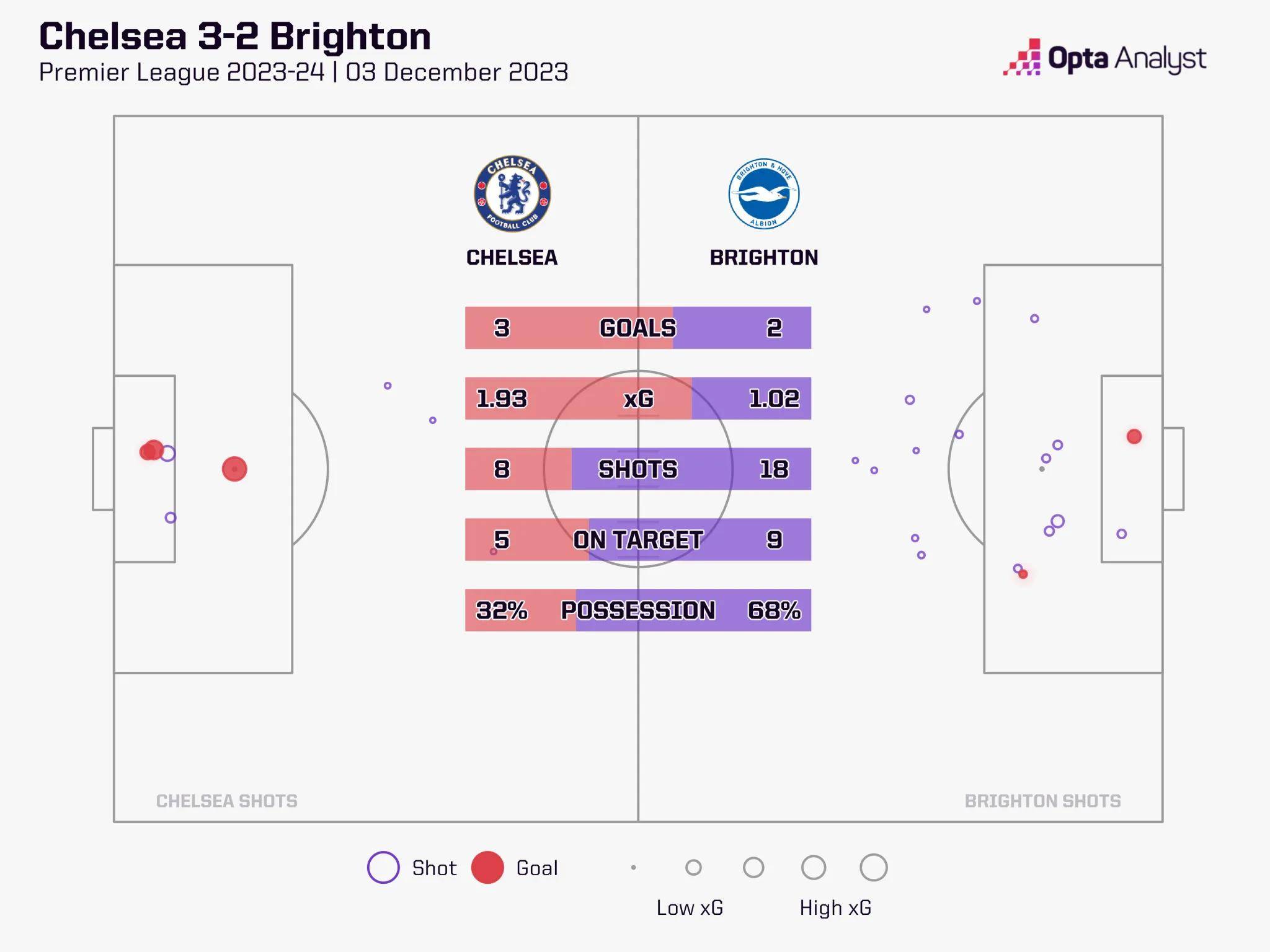The width and height of the screenshot is (1270, 952).
Task: Click the CHELSEA team name text
Action: click(512, 257)
